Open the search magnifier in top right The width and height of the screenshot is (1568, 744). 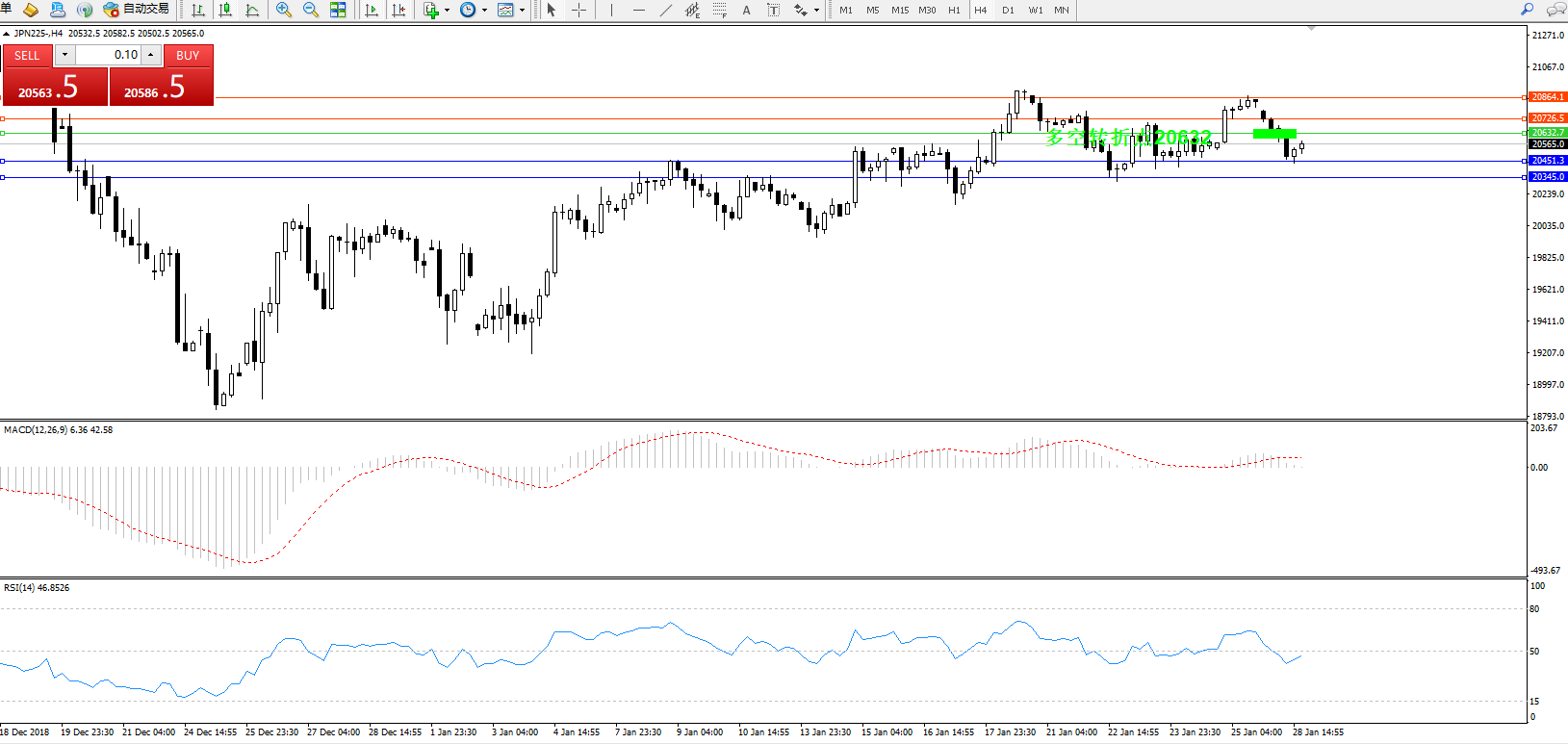(x=1527, y=10)
